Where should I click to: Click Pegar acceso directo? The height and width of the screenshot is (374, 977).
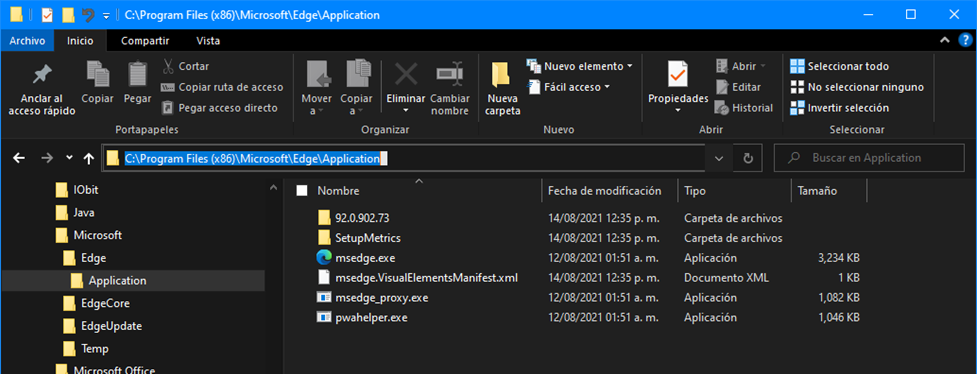point(219,108)
